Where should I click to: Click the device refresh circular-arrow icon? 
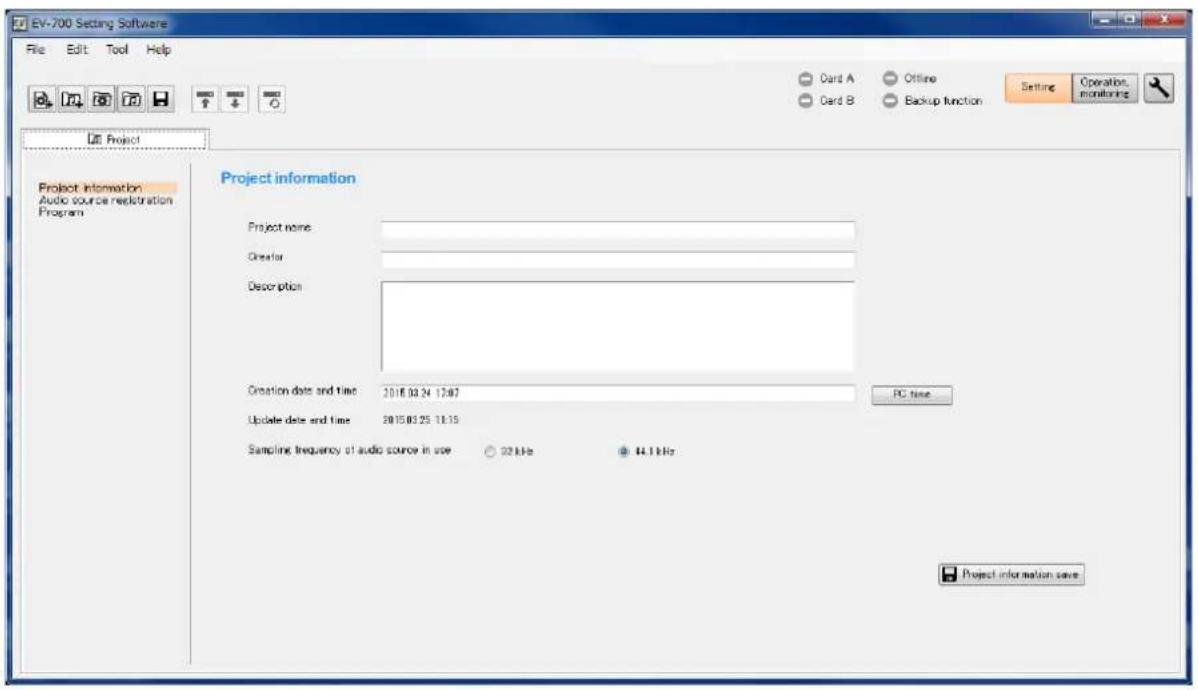272,99
